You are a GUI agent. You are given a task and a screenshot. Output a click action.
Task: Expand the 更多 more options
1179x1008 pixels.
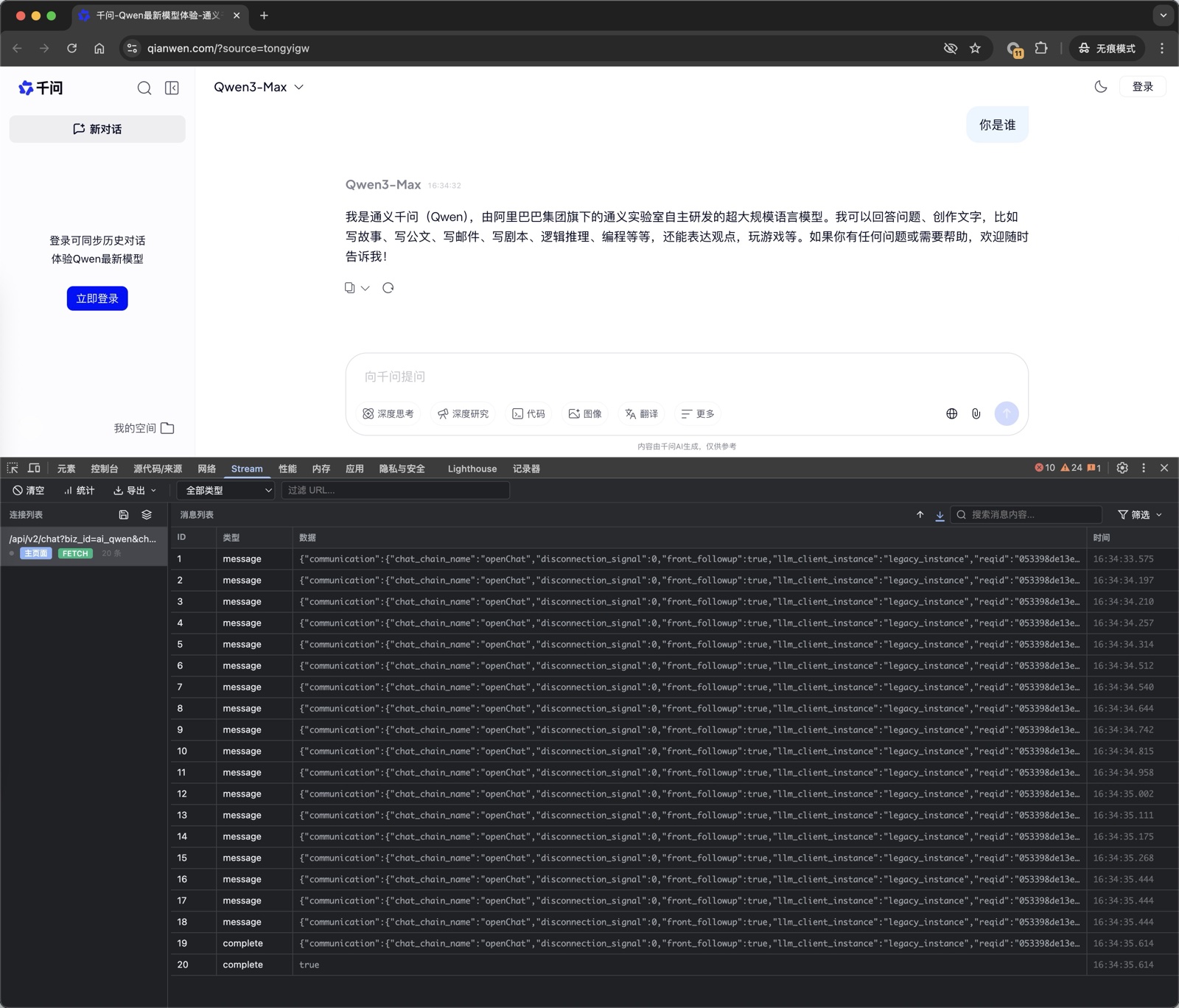pos(698,414)
